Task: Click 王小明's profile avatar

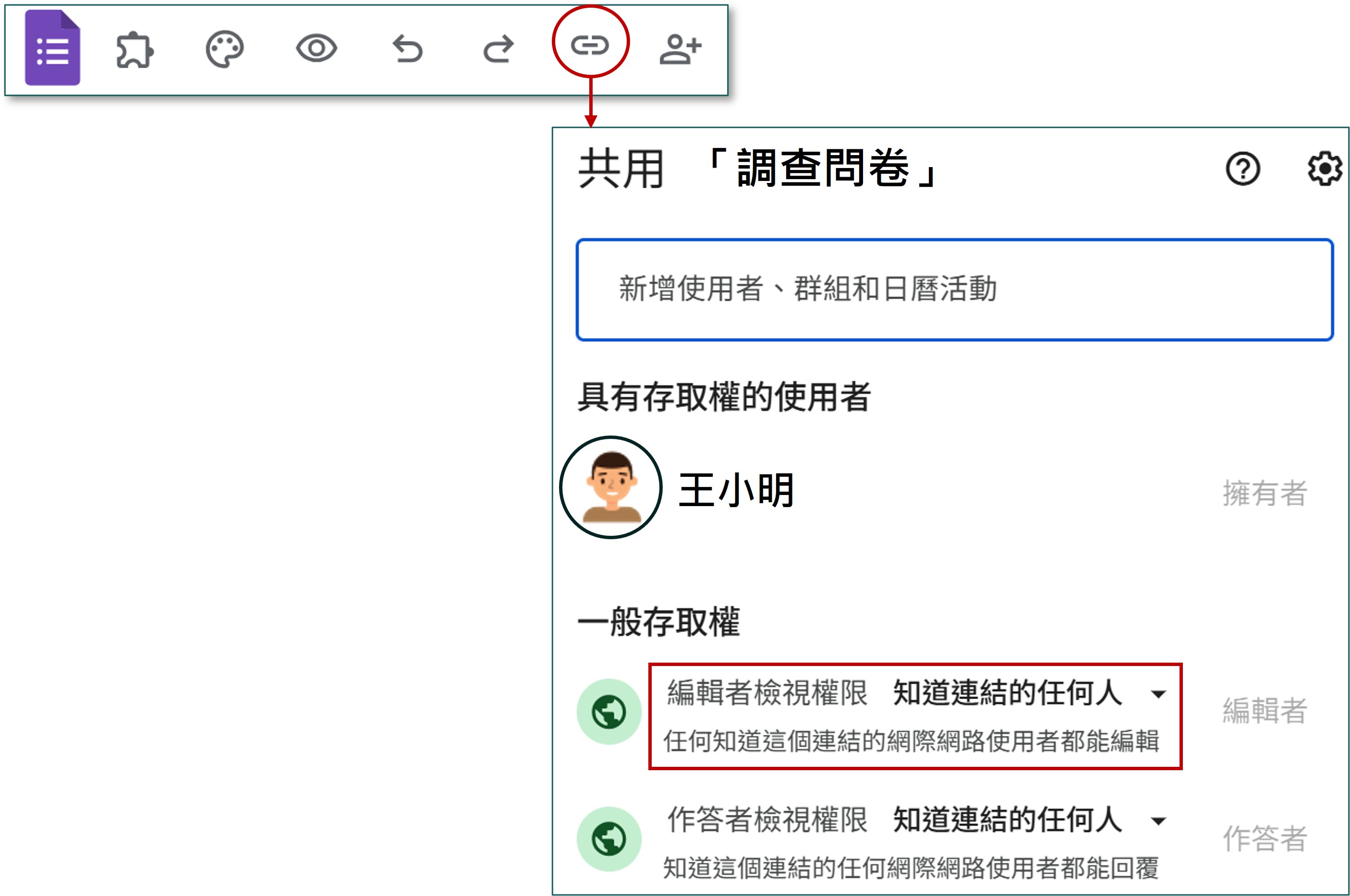Action: click(611, 487)
